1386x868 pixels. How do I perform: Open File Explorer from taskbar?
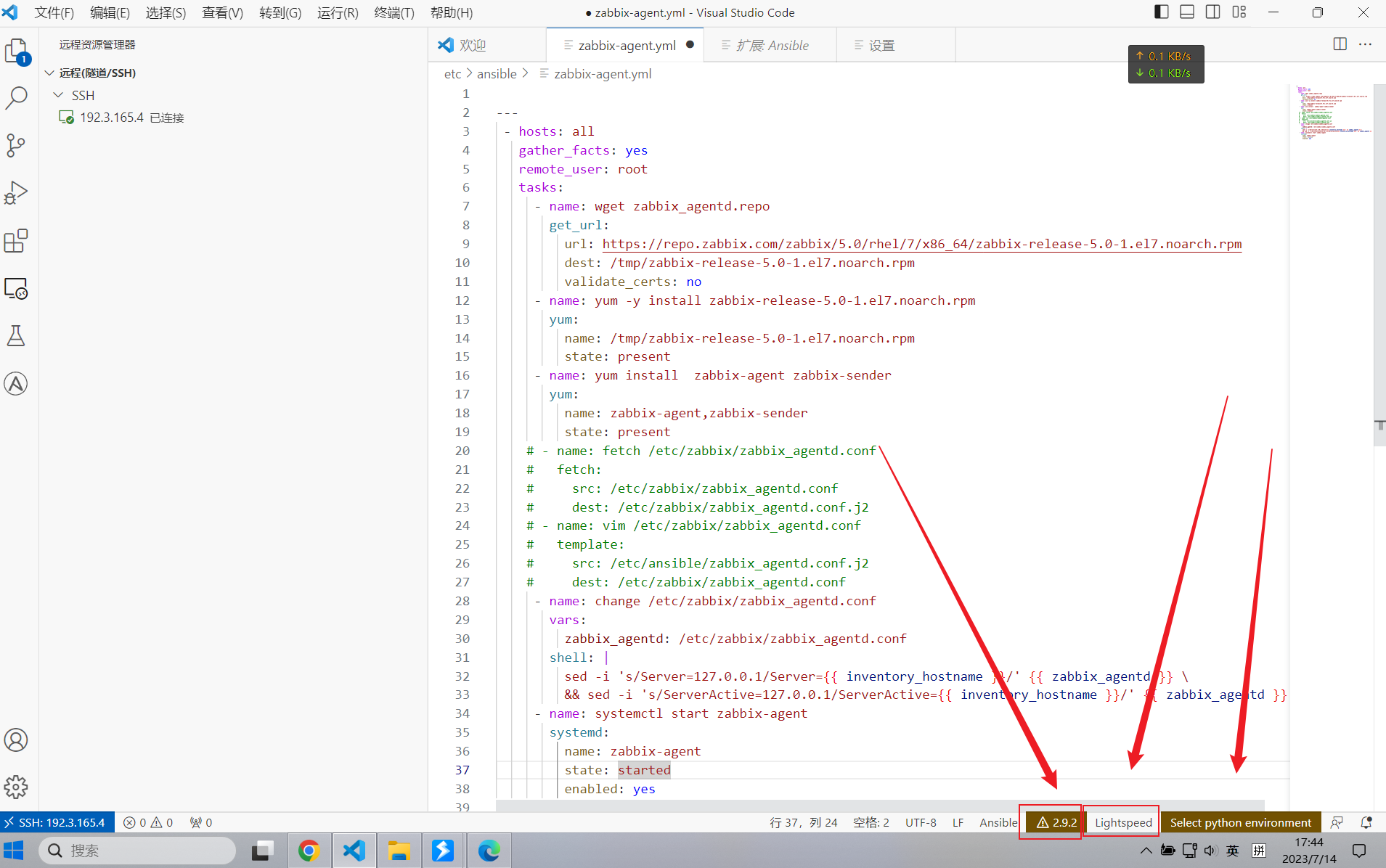coord(399,850)
